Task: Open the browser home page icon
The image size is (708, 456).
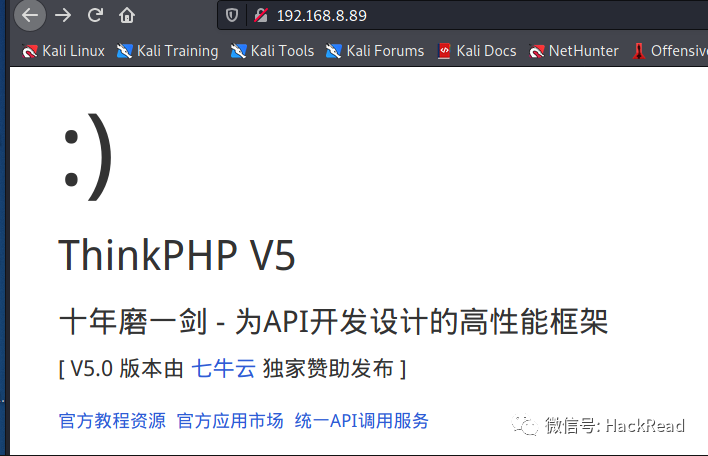Action: 127,15
